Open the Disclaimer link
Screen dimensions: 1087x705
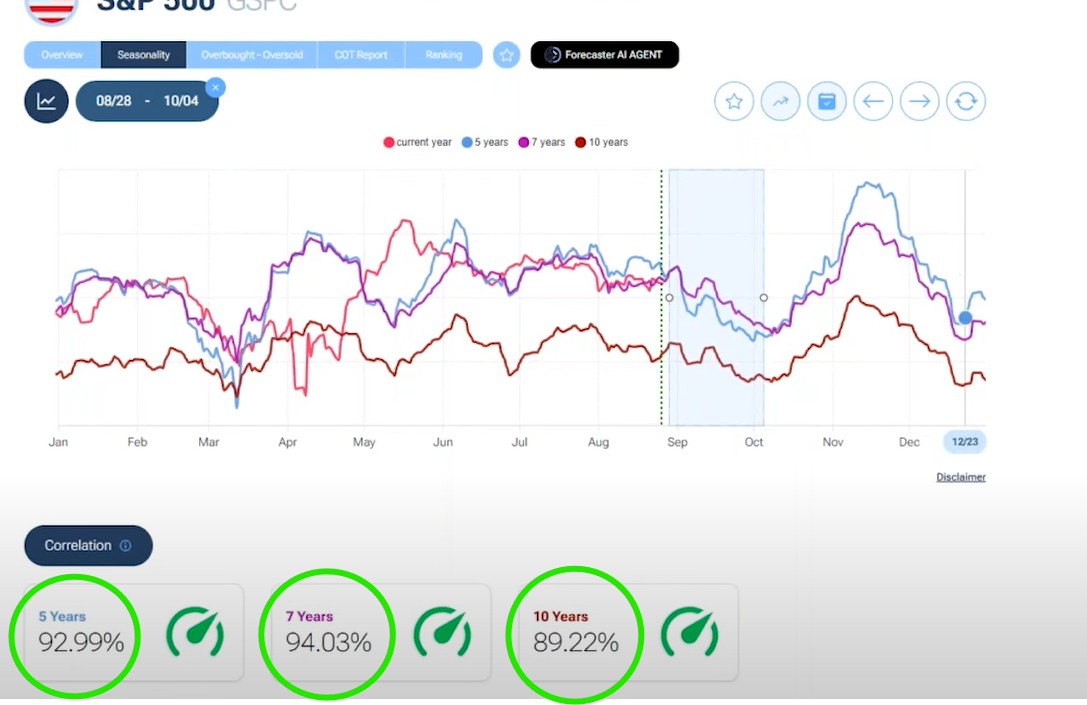click(961, 477)
